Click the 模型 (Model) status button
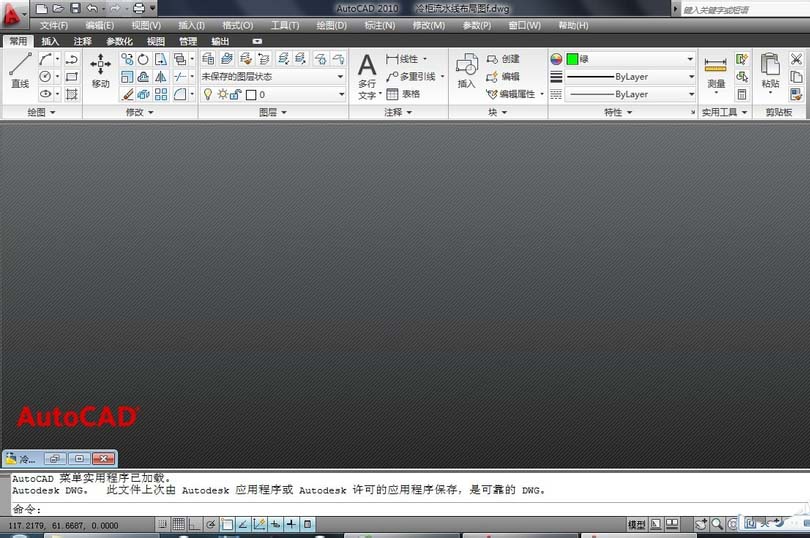This screenshot has height=538, width=810. pyautogui.click(x=636, y=525)
